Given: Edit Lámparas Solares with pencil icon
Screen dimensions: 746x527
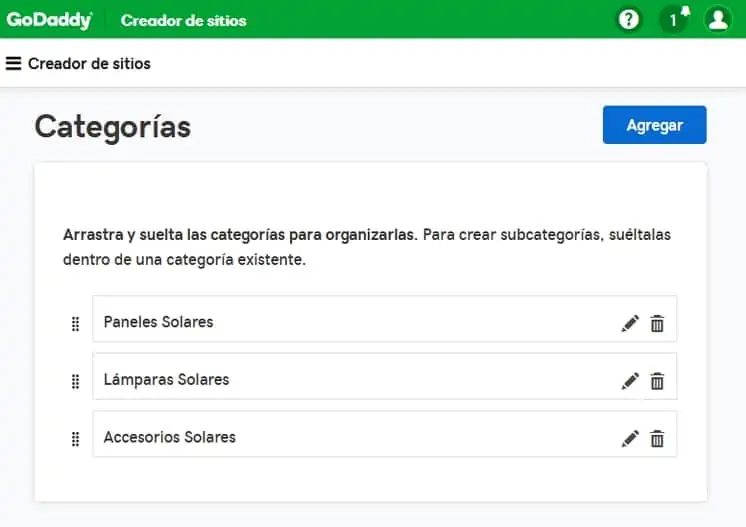Looking at the screenshot, I should click(x=630, y=381).
